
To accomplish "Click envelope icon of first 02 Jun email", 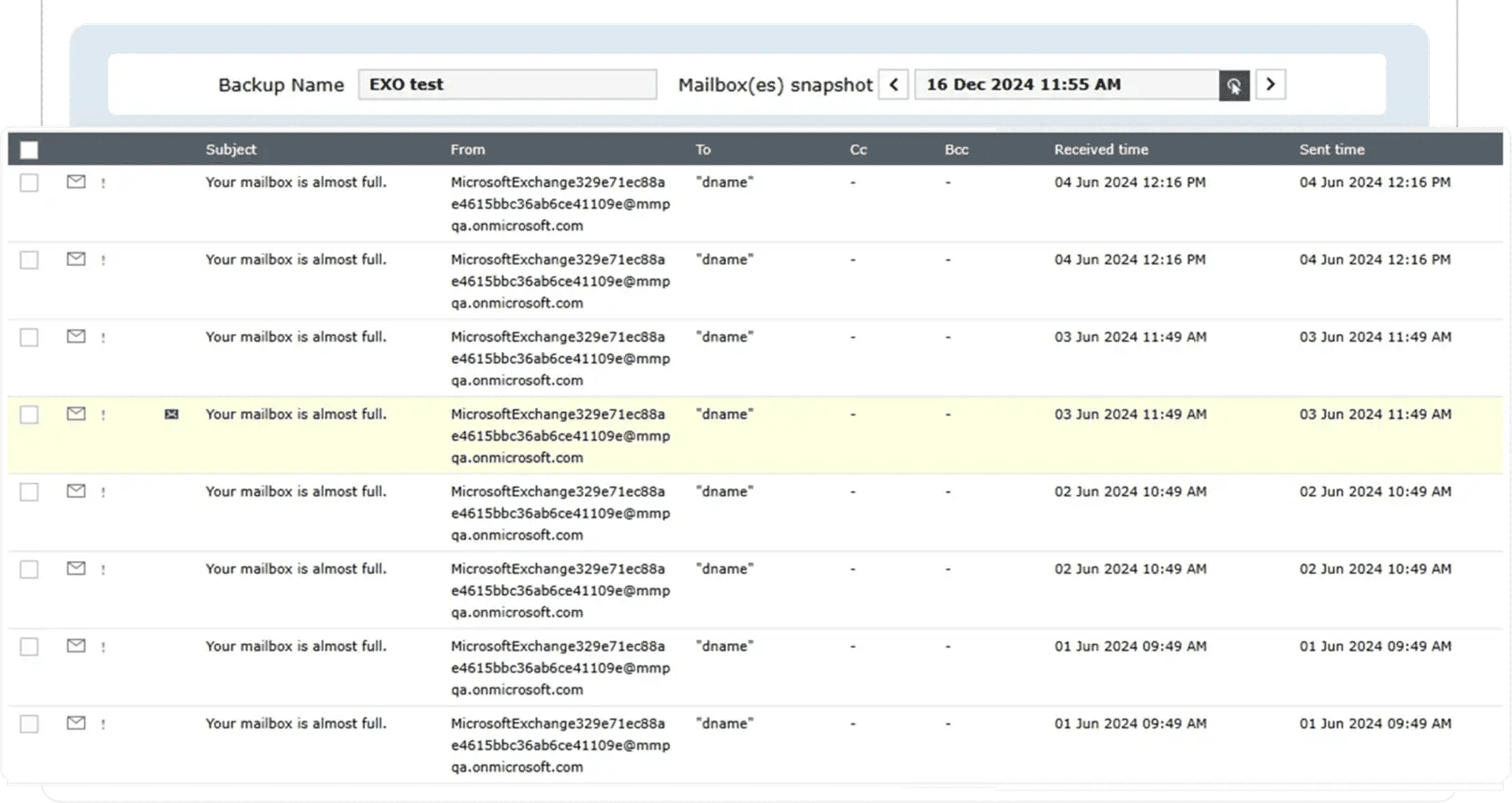I will click(x=76, y=491).
